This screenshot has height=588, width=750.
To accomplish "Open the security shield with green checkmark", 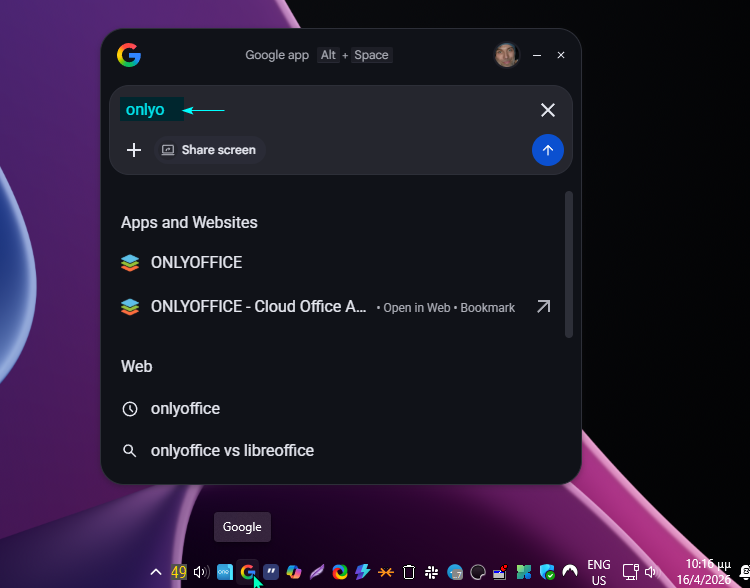I will pyautogui.click(x=547, y=572).
